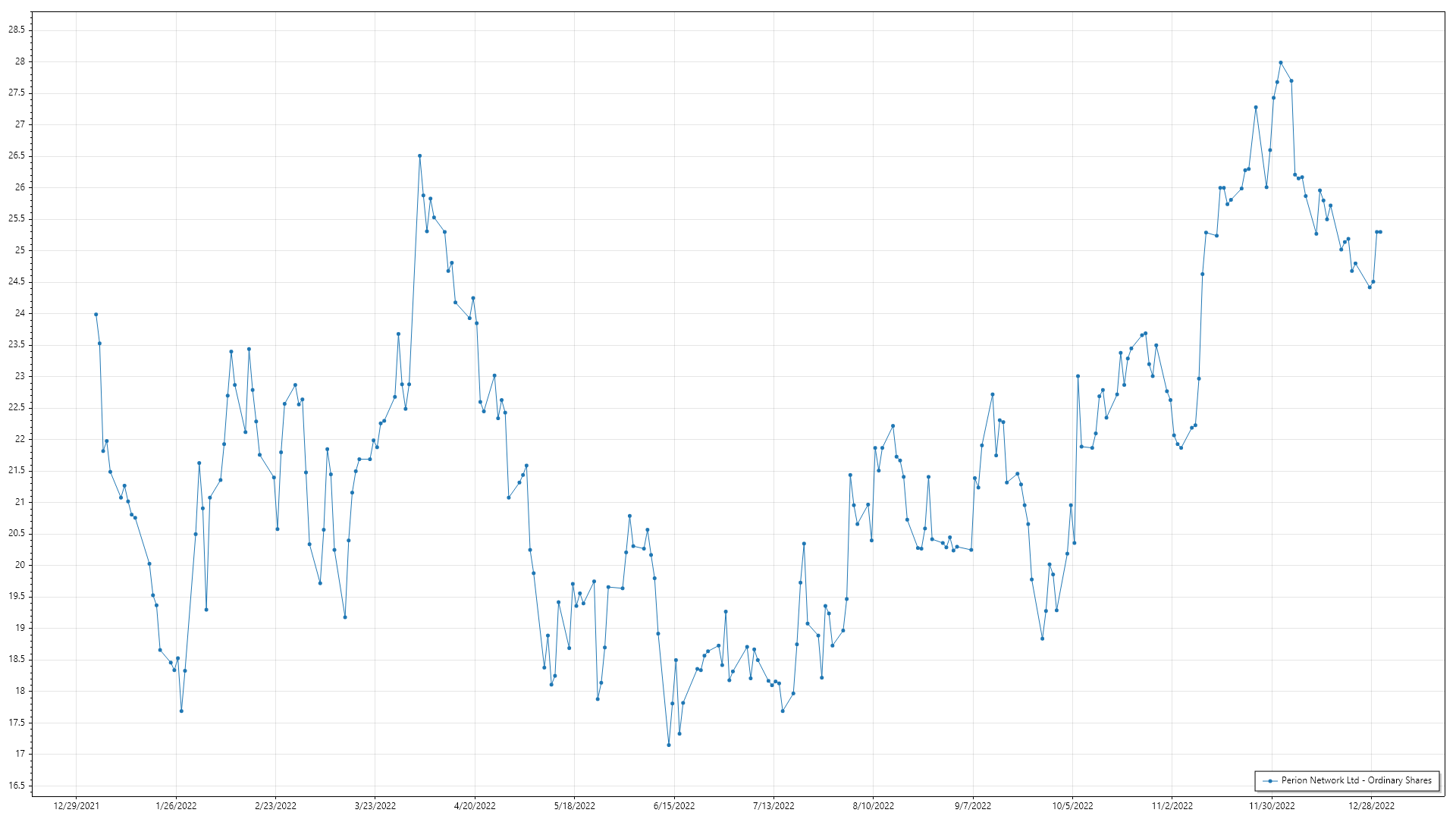Click the legend line marker icon
Screen dimensions: 1456x819
[x=1269, y=780]
